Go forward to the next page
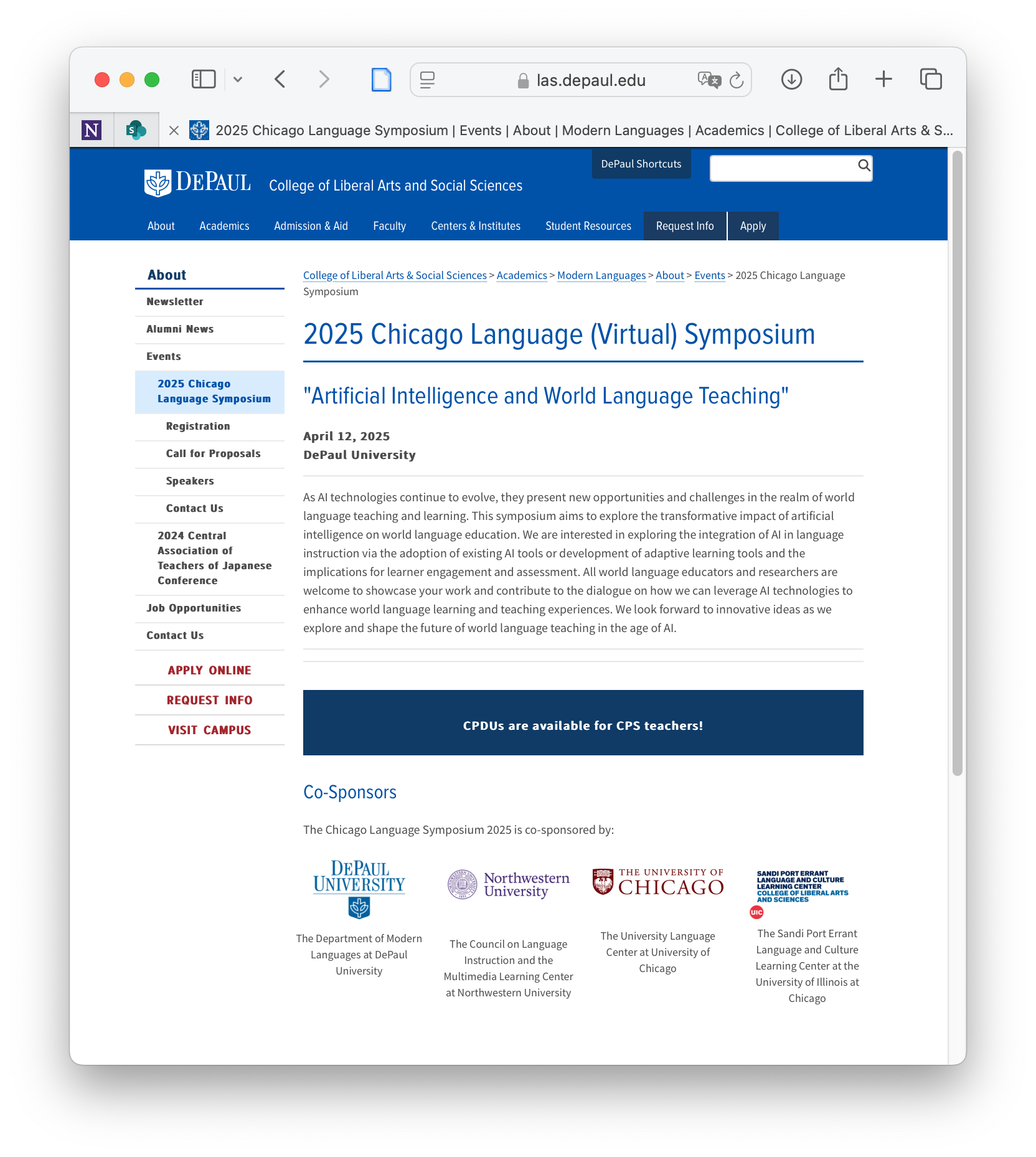This screenshot has height=1157, width=1036. point(324,79)
